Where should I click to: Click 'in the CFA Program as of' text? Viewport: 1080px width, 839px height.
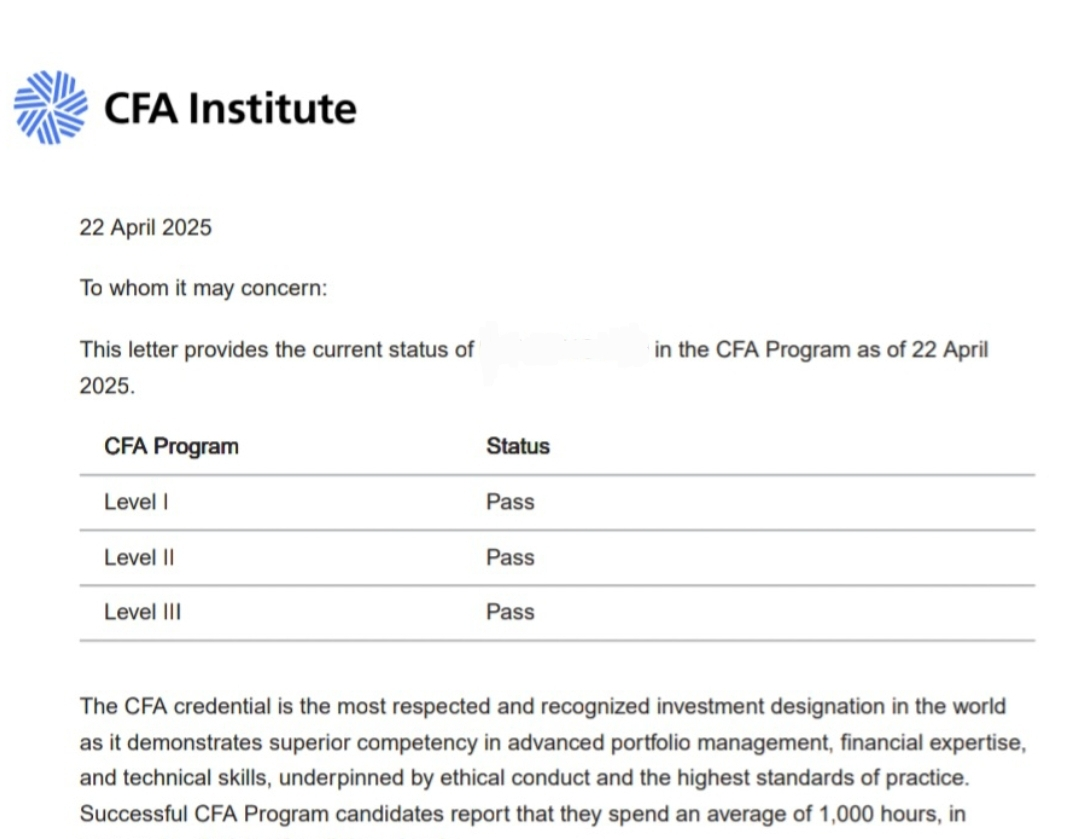point(780,350)
